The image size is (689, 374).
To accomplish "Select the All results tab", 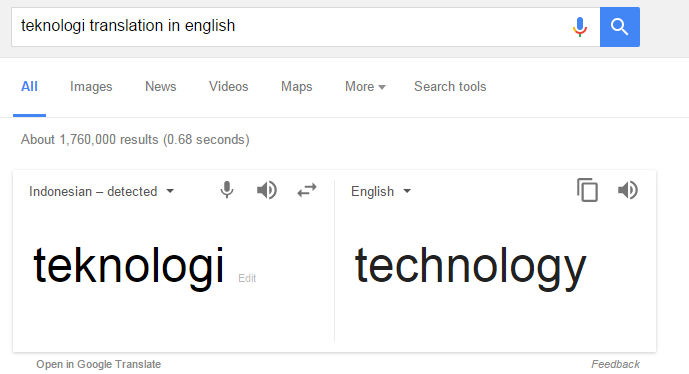I will (x=29, y=87).
